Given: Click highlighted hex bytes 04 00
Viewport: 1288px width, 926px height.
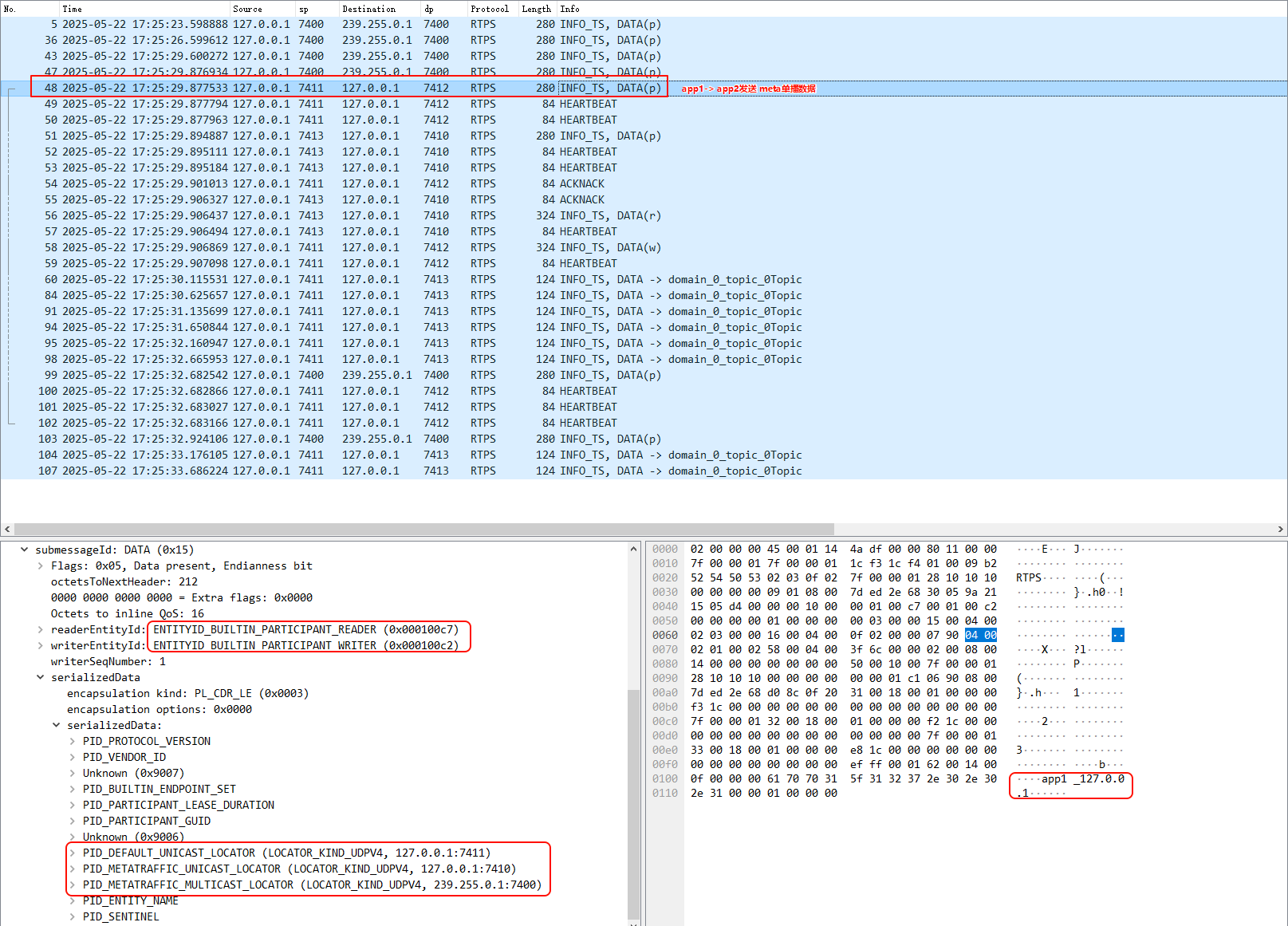Looking at the screenshot, I should coord(980,635).
